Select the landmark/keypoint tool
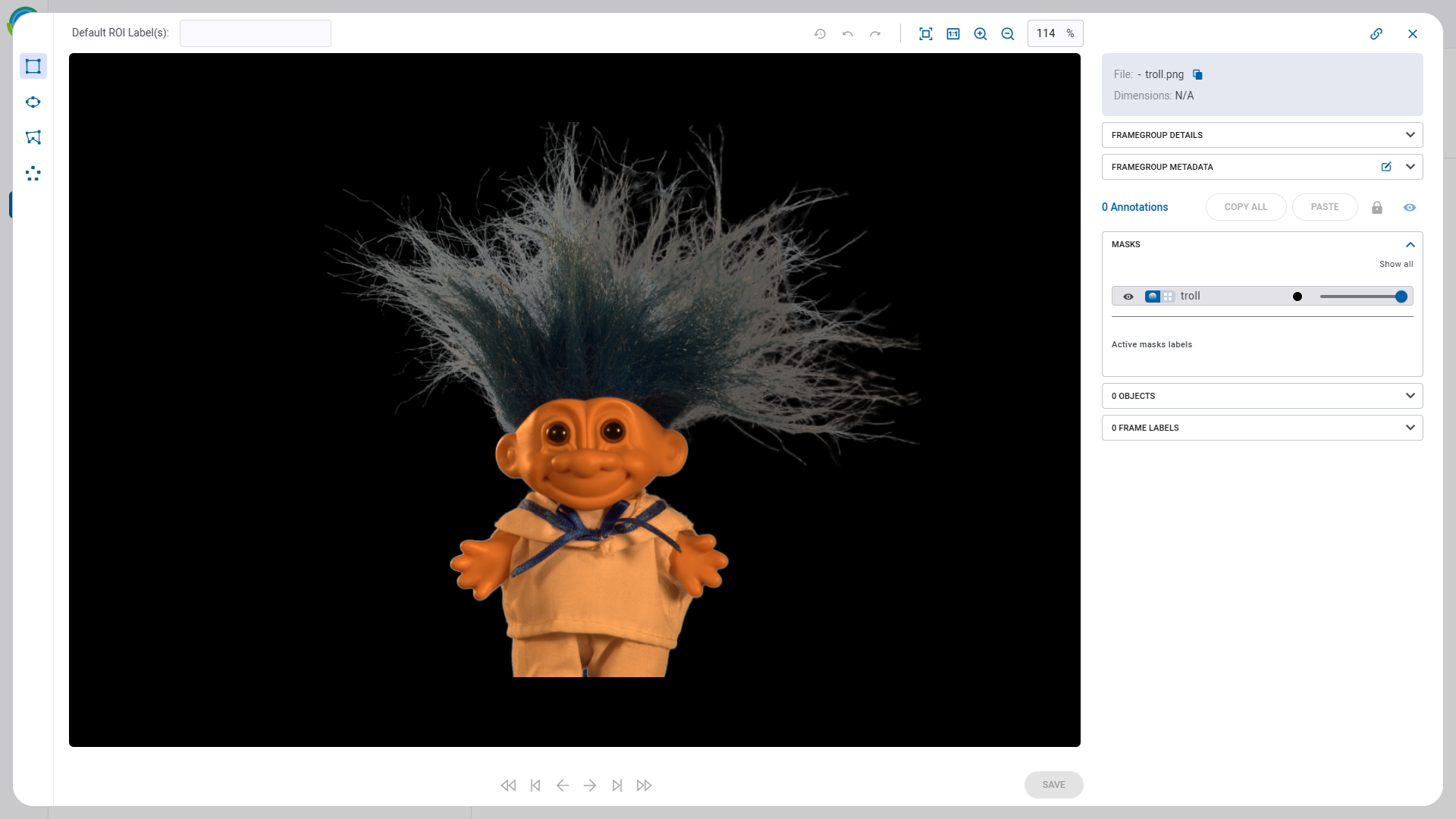1456x819 pixels. (33, 173)
